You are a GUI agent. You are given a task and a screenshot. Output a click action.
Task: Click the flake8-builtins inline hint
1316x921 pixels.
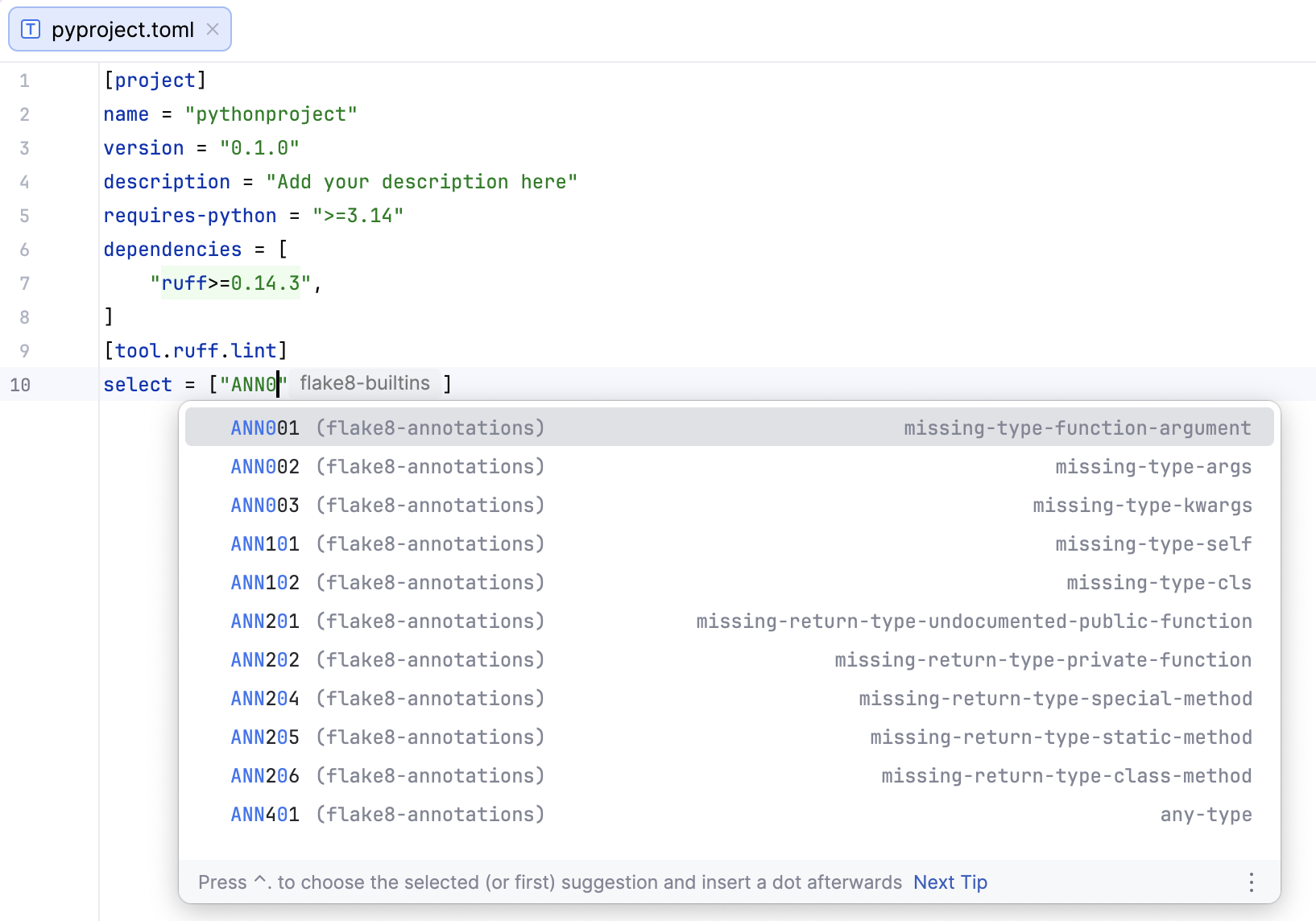point(365,383)
